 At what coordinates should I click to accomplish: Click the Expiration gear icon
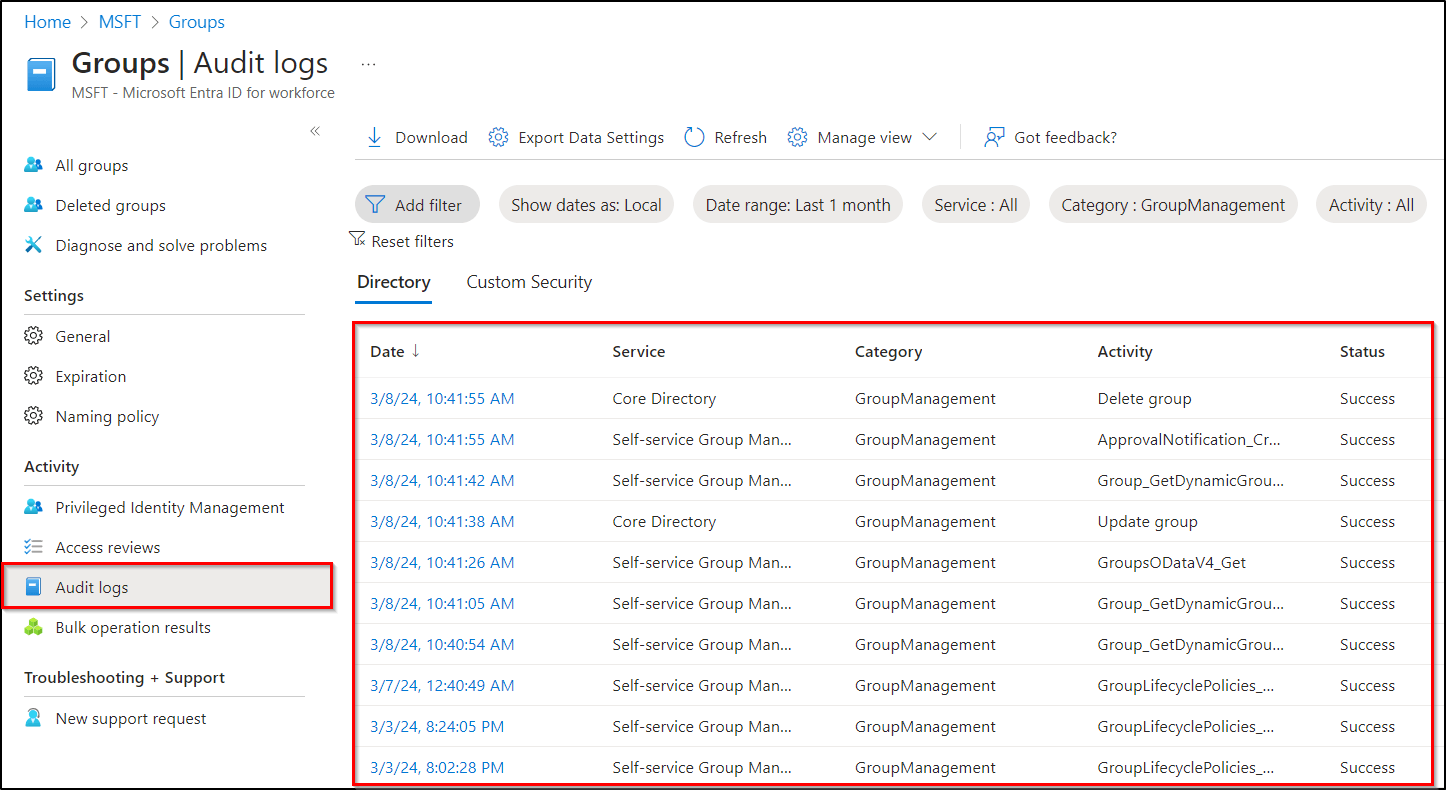pos(34,376)
